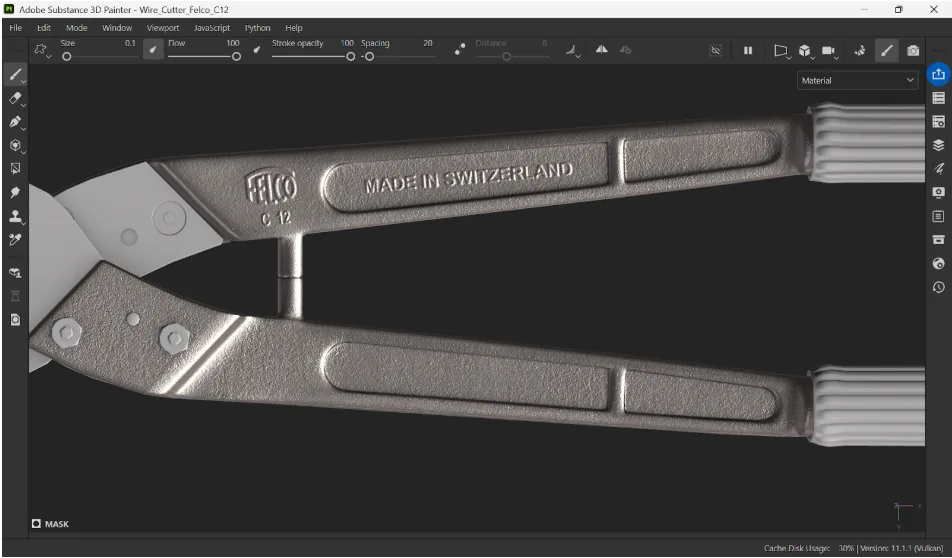The height and width of the screenshot is (558, 952).
Task: Open the JavaScript menu
Action: (212, 28)
